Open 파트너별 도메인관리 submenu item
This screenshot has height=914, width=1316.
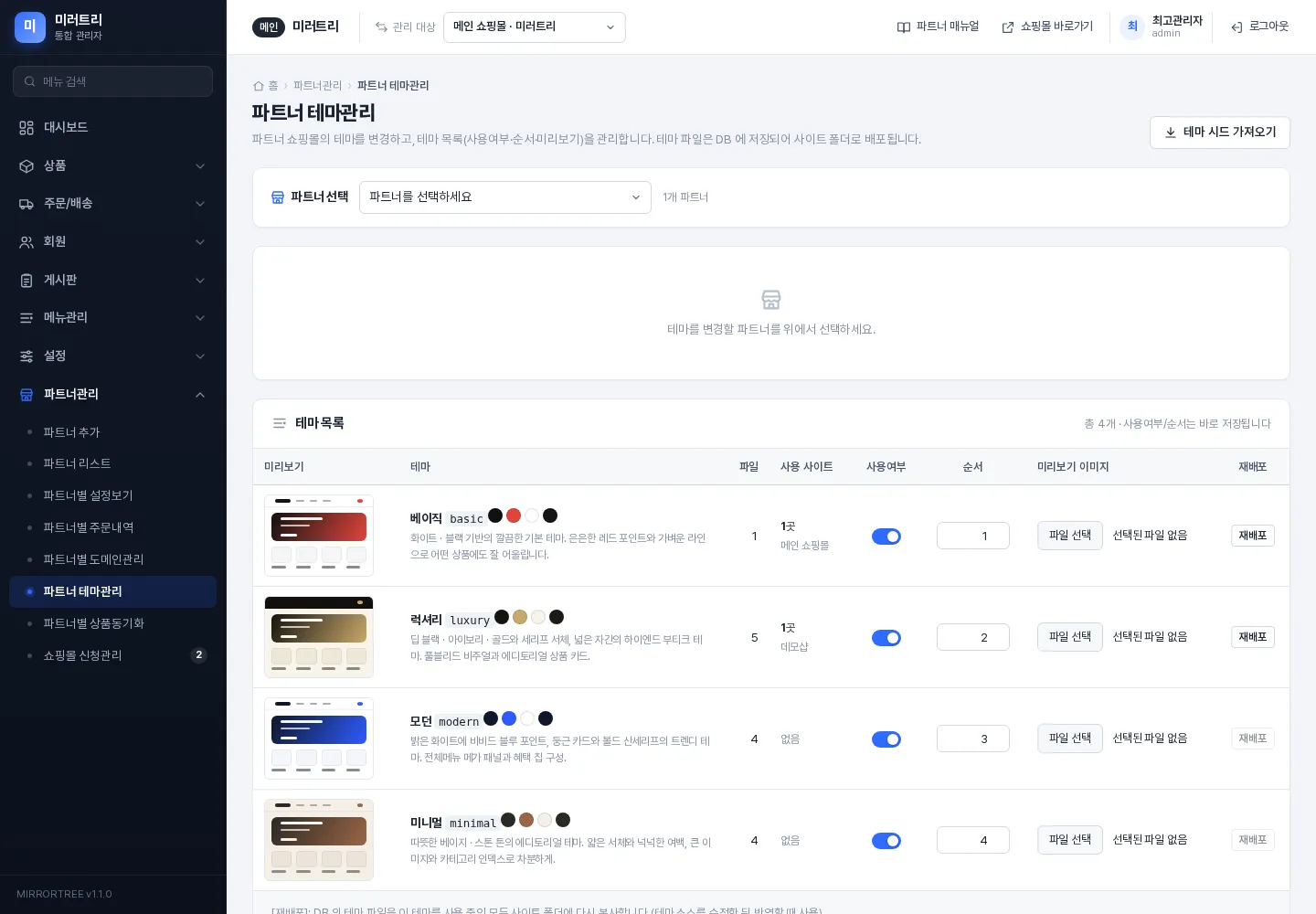[x=112, y=560]
